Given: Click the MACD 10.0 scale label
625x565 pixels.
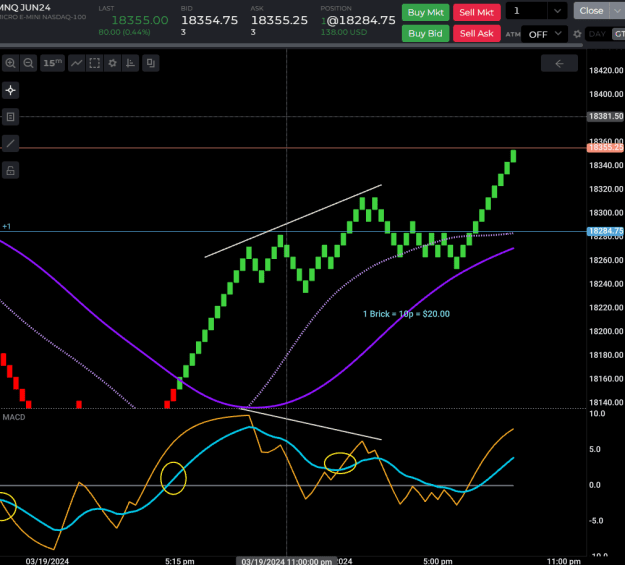Looking at the screenshot, I should (597, 413).
